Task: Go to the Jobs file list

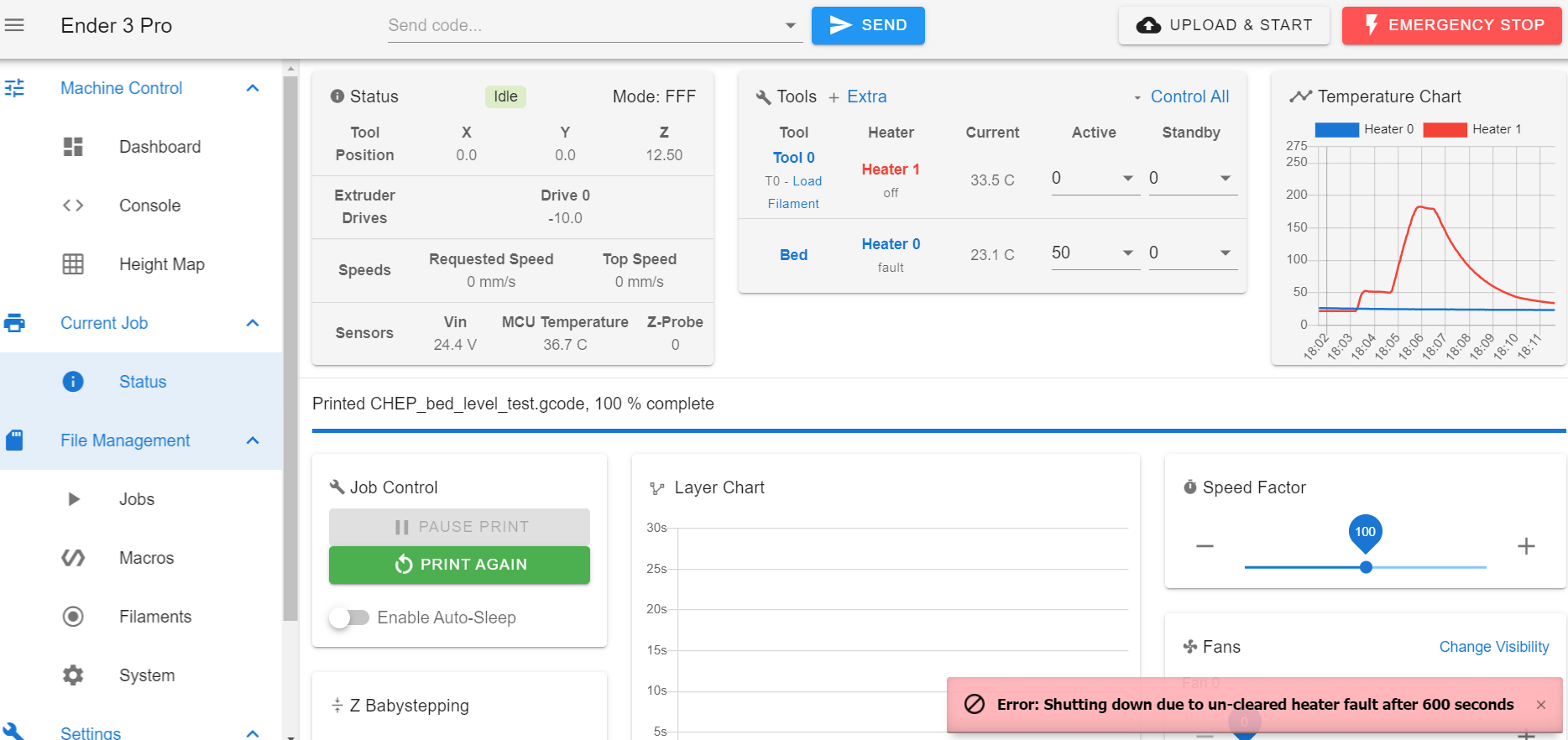Action: pos(137,499)
